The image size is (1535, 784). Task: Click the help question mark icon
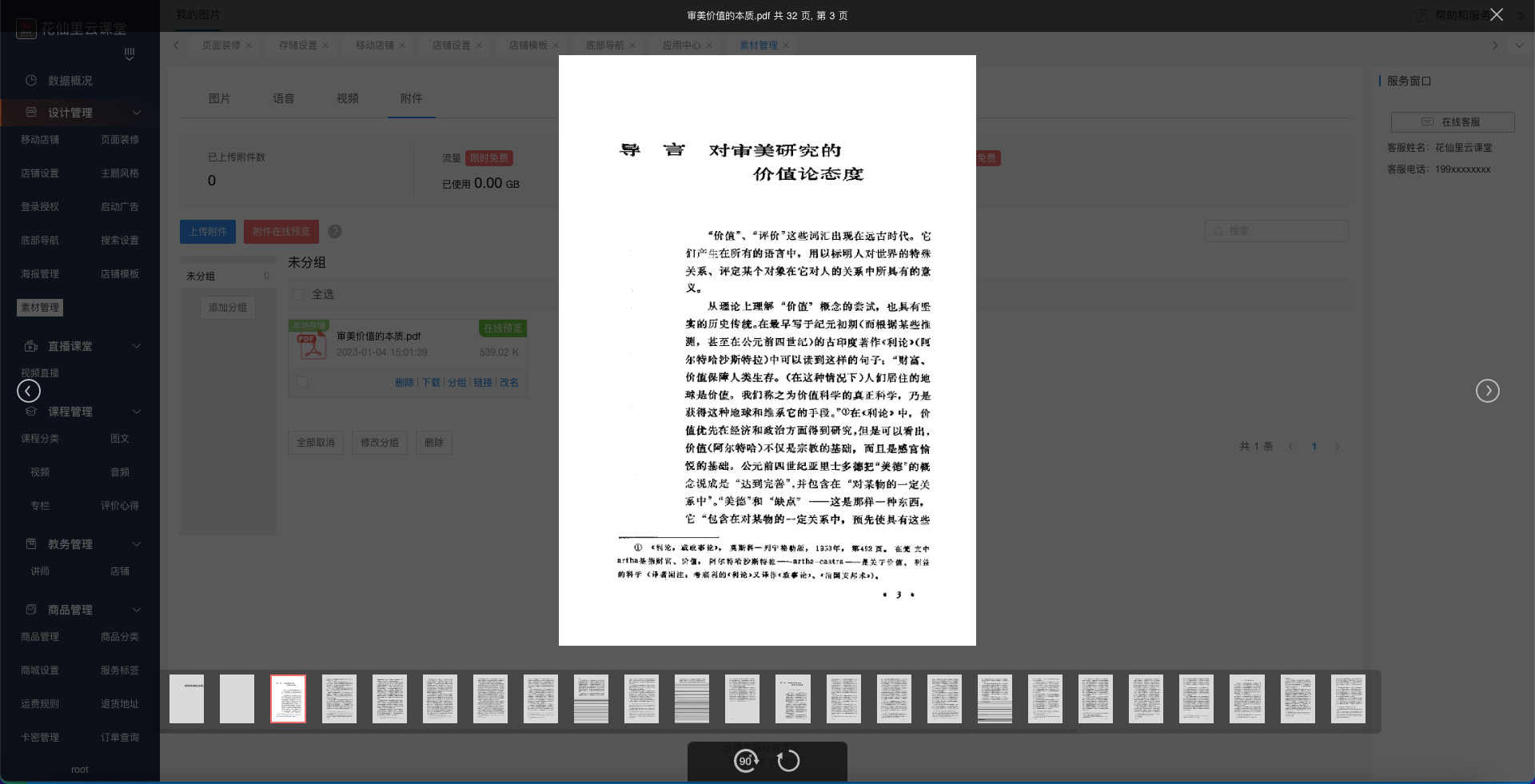pyautogui.click(x=335, y=232)
